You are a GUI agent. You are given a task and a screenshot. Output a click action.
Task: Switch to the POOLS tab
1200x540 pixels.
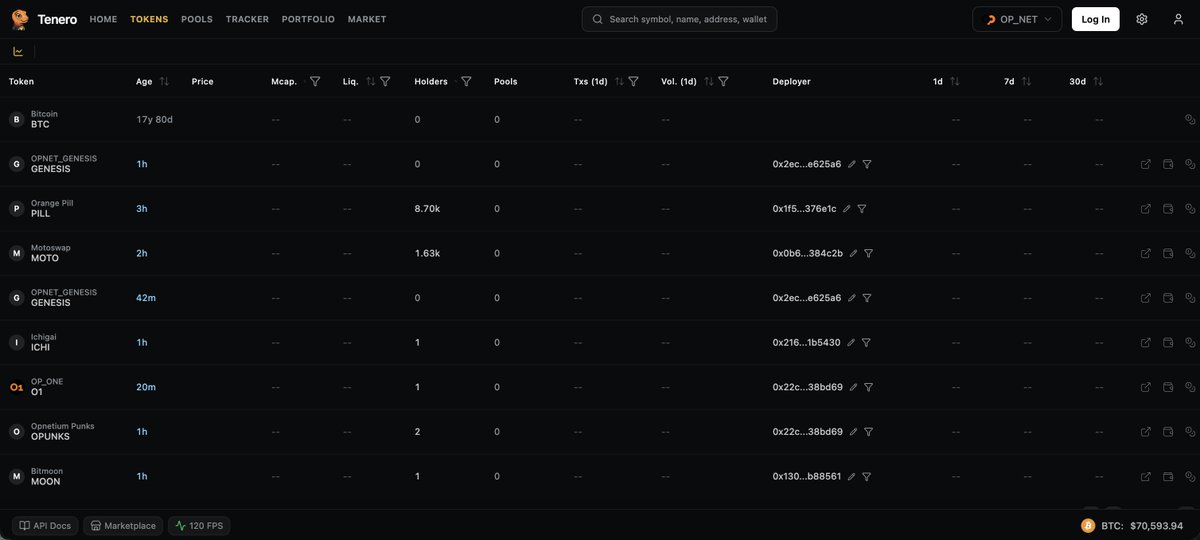click(x=197, y=19)
